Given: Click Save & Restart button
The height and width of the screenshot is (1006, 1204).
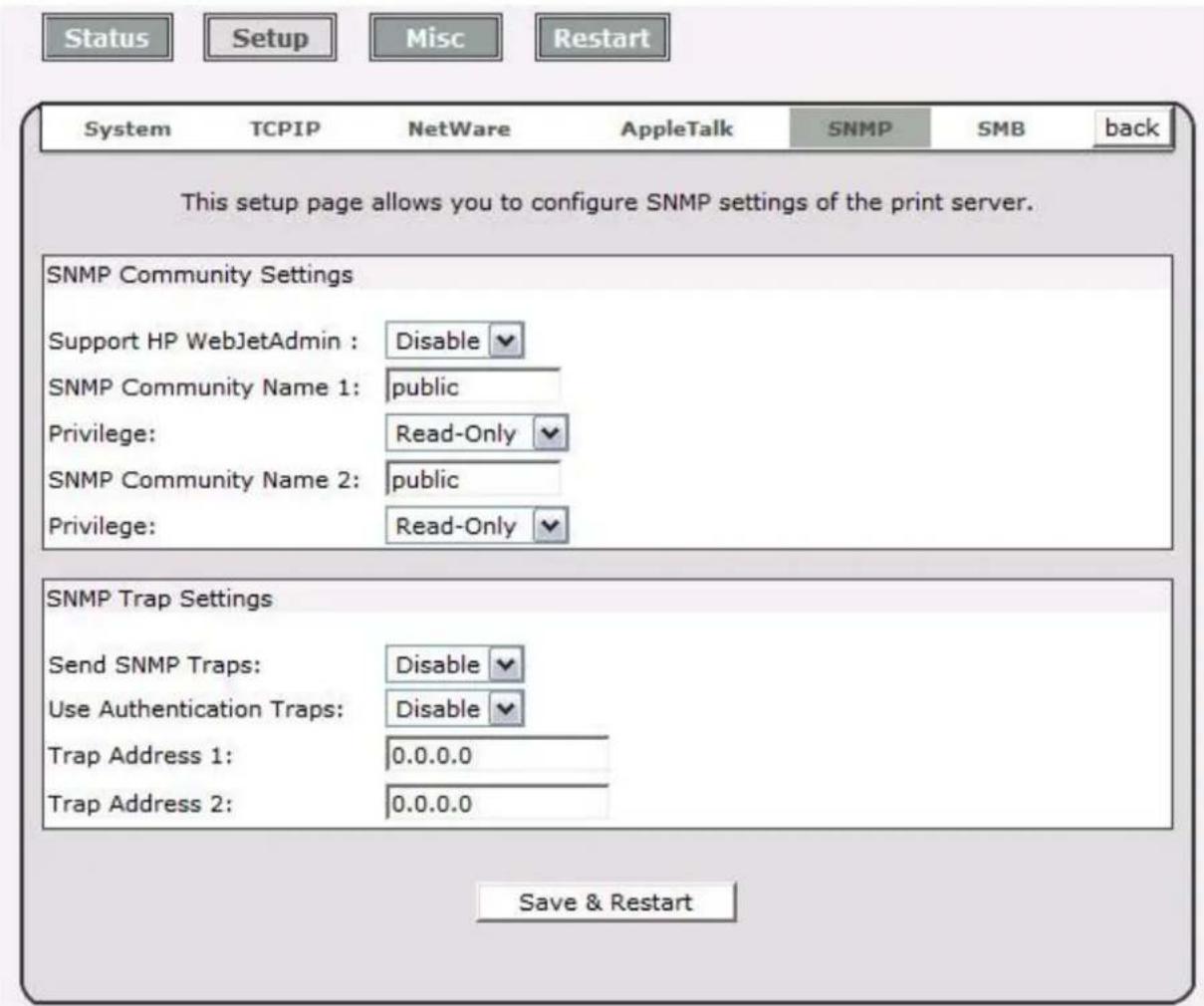Looking at the screenshot, I should [606, 902].
